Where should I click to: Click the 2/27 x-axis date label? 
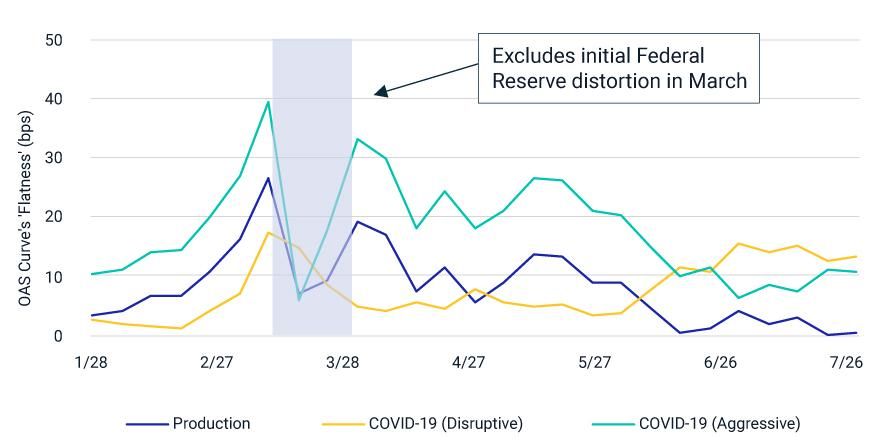point(217,362)
